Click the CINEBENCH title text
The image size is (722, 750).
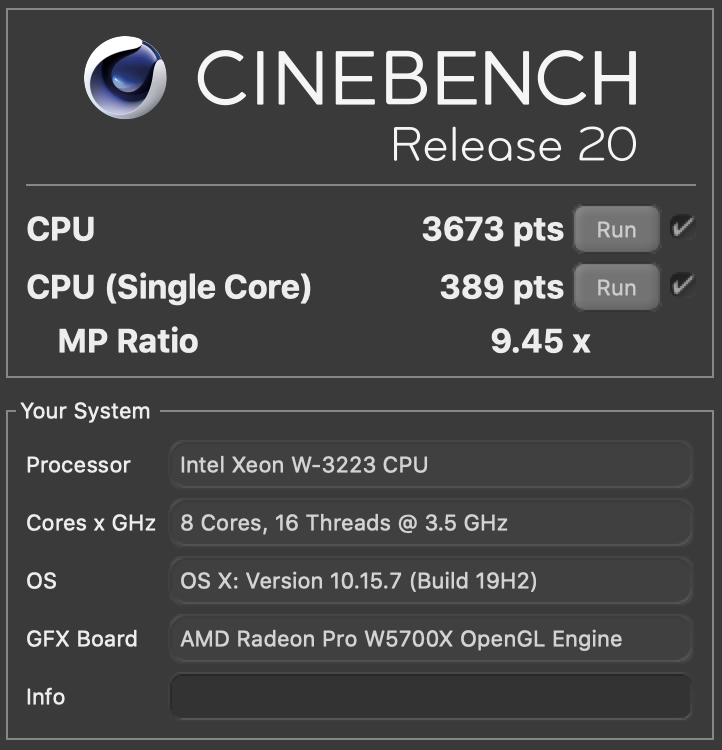tap(417, 77)
